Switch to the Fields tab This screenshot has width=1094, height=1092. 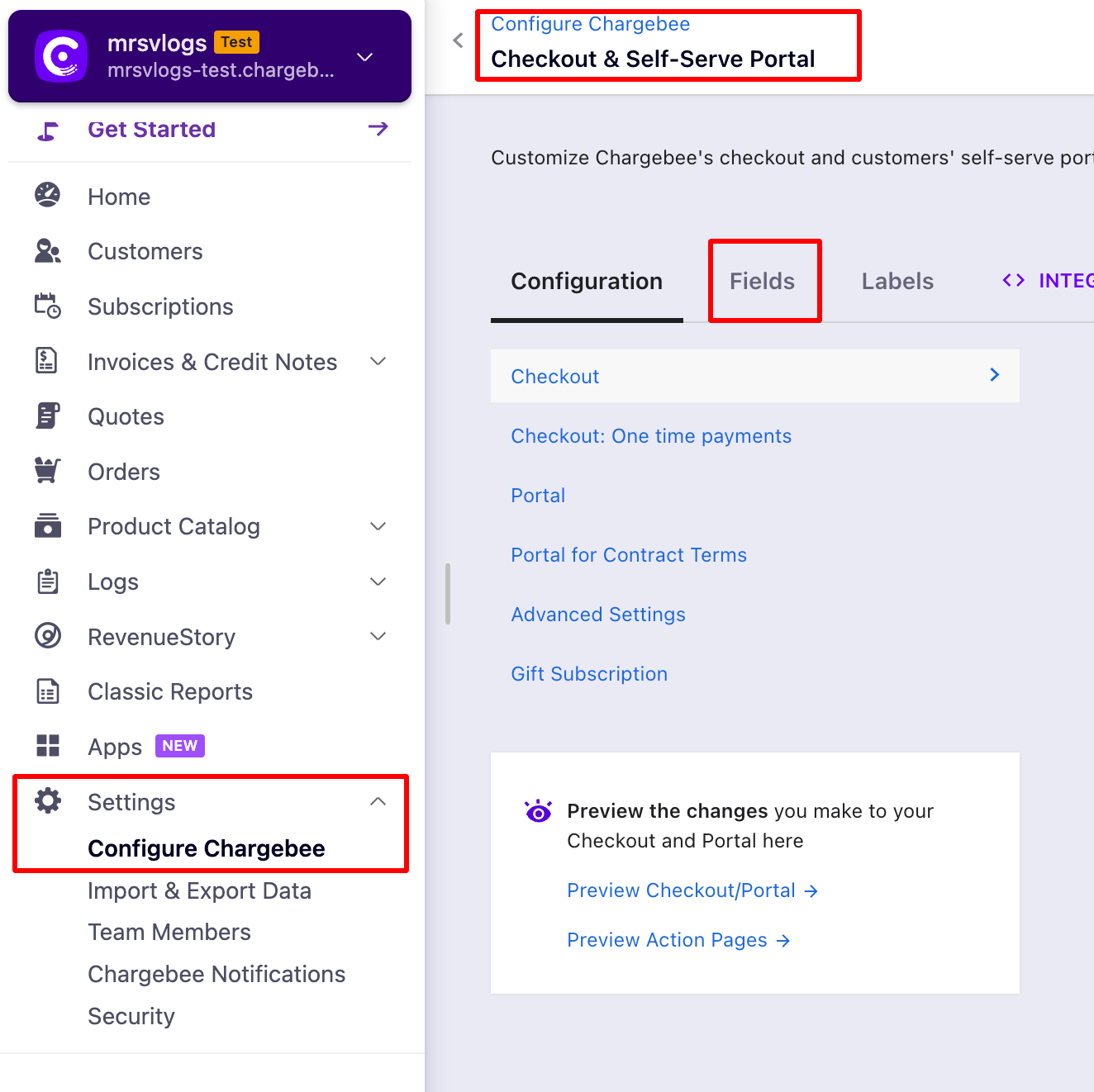[762, 282]
